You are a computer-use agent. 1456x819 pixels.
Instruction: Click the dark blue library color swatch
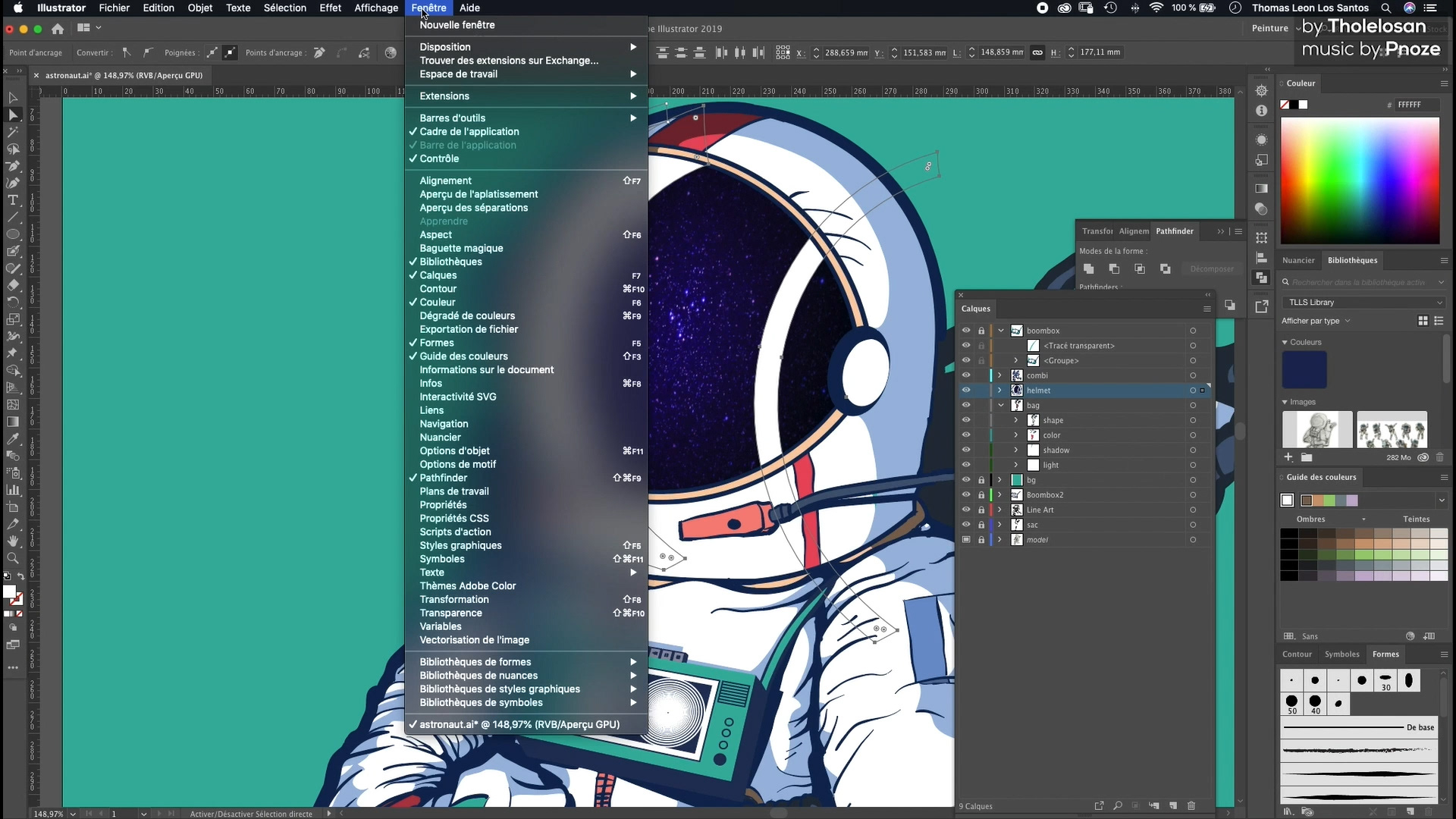click(1304, 369)
